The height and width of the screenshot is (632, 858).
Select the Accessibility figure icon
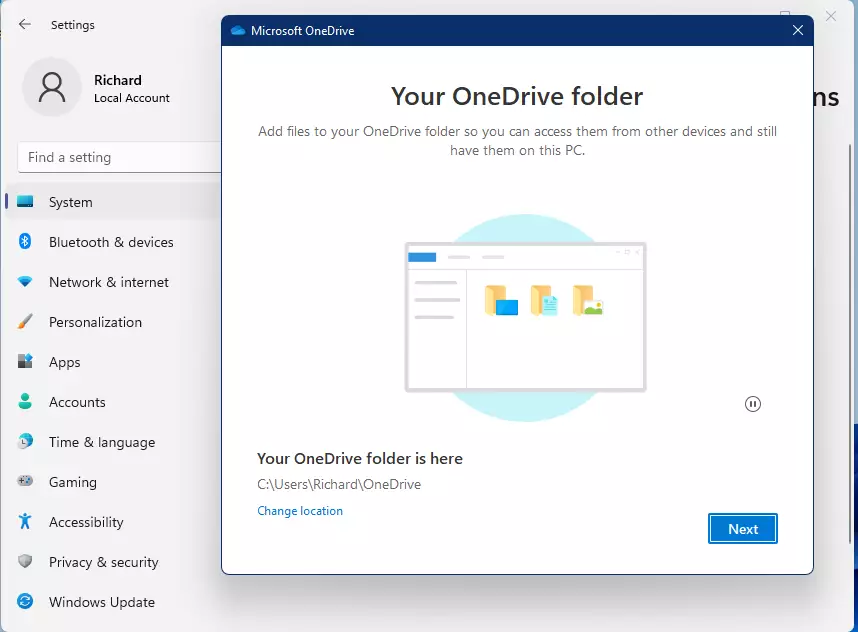pyautogui.click(x=25, y=521)
